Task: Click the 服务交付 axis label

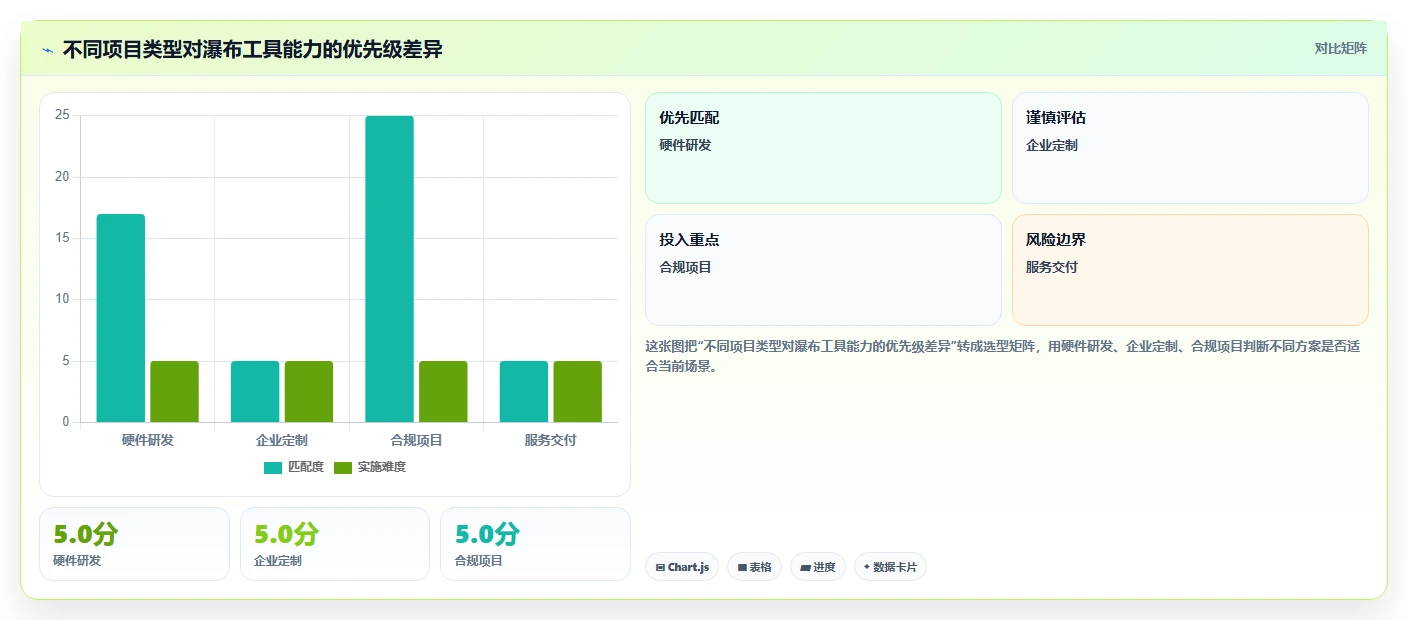Action: (x=550, y=440)
